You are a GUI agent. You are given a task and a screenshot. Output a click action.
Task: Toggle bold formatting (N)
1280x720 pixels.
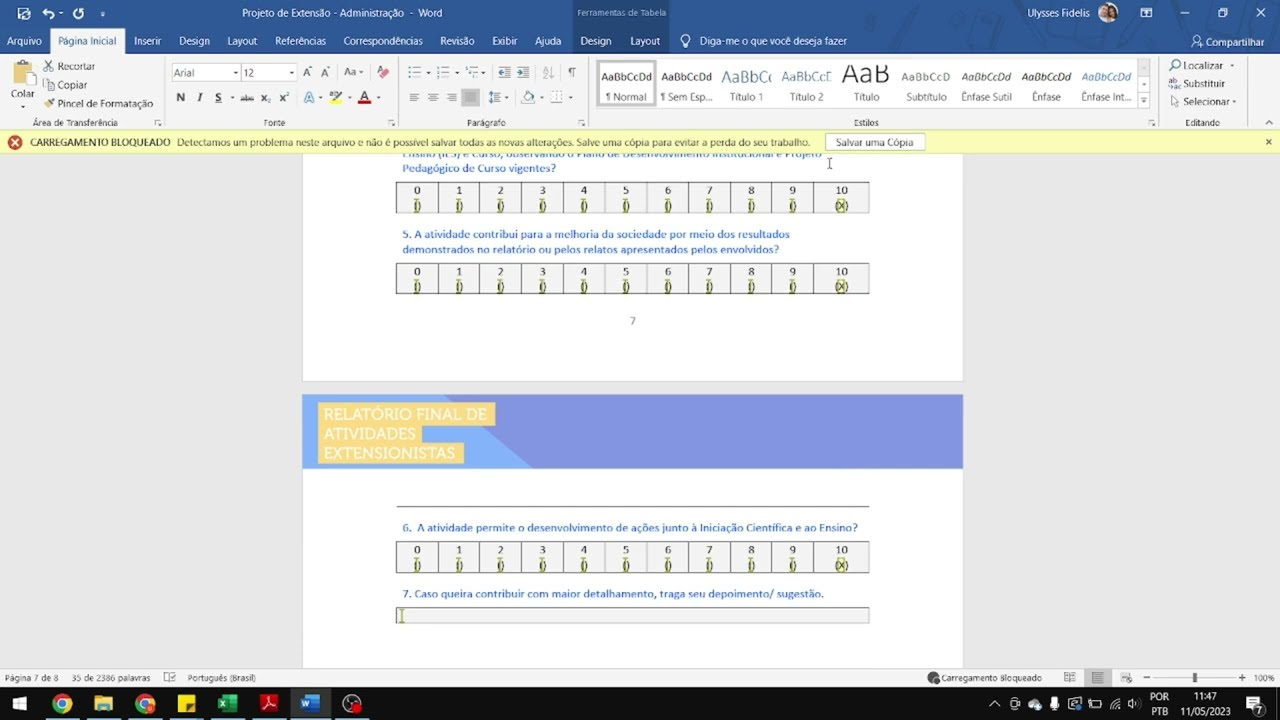tap(180, 97)
